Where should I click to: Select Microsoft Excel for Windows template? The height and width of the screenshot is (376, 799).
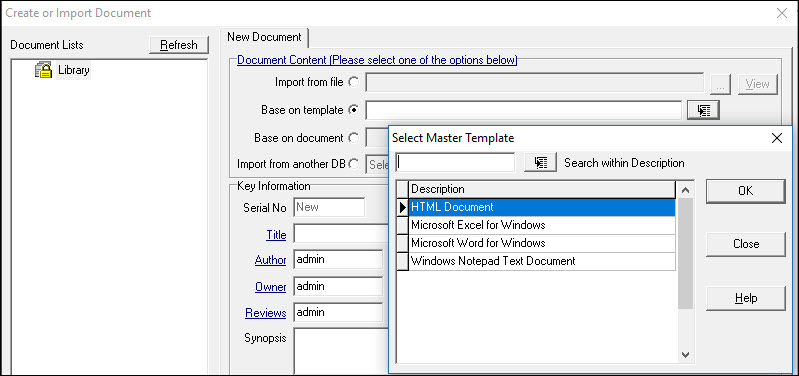(x=542, y=225)
